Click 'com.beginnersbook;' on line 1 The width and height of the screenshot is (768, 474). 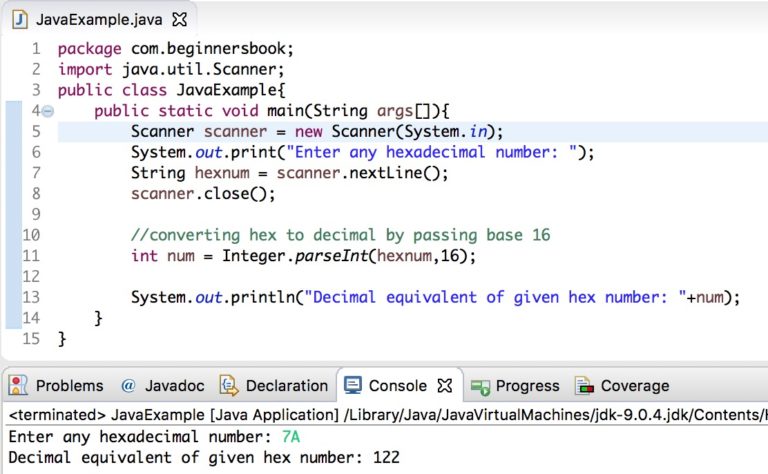(x=212, y=48)
